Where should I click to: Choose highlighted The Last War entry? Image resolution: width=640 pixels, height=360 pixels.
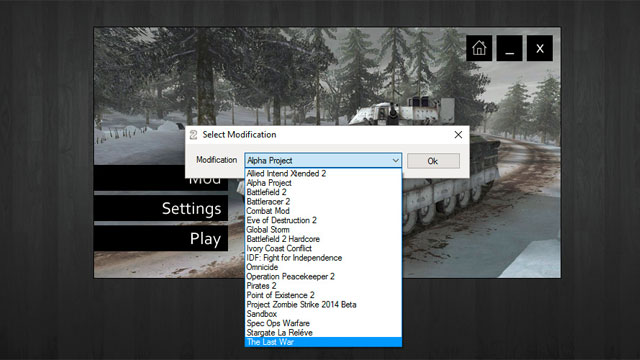pyautogui.click(x=323, y=342)
